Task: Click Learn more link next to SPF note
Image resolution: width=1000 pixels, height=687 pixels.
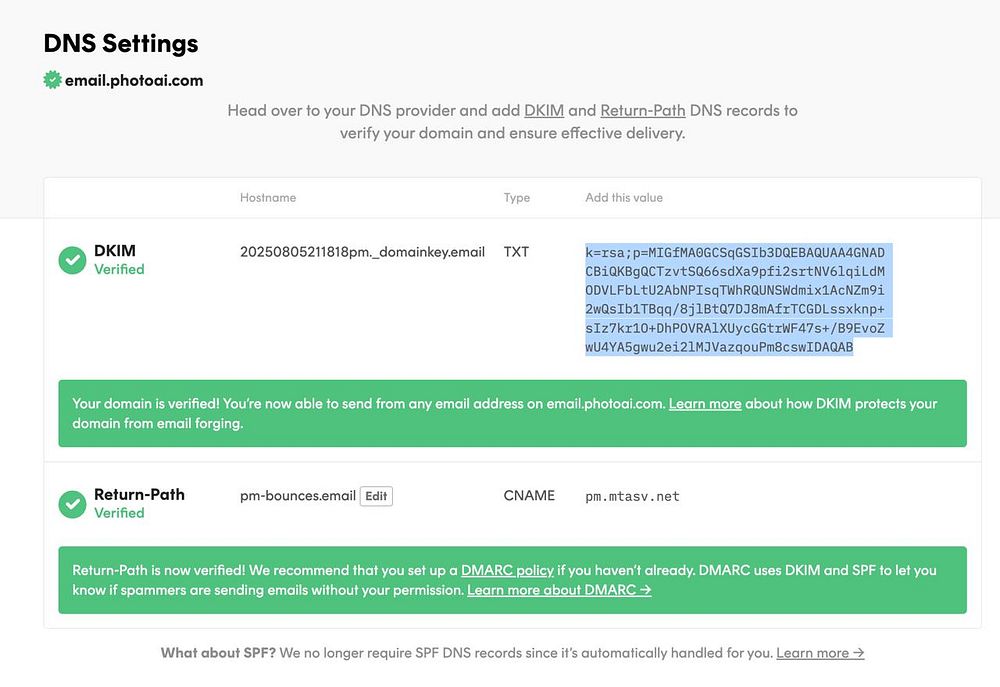Action: 820,653
